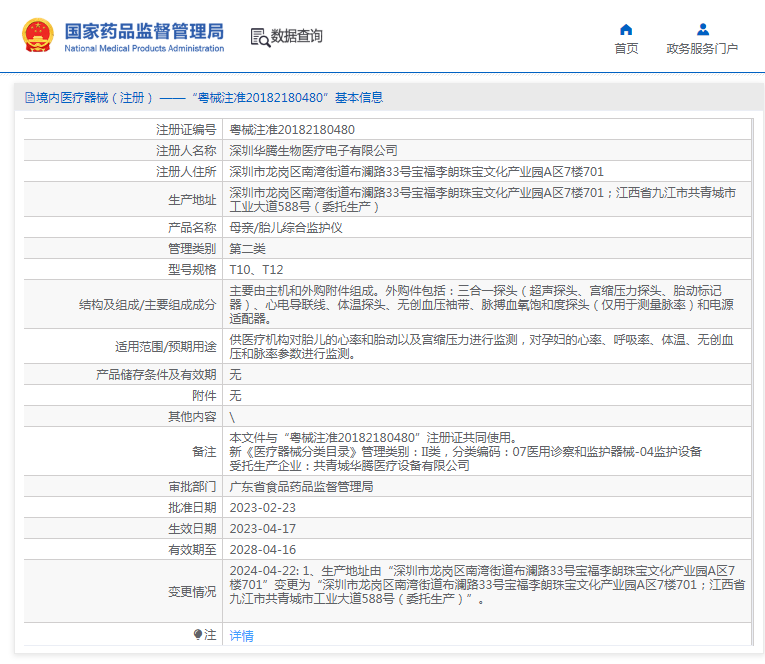This screenshot has height=664, width=765.
Task: Select 广东省食品药品监督管理局 value
Action: click(301, 487)
